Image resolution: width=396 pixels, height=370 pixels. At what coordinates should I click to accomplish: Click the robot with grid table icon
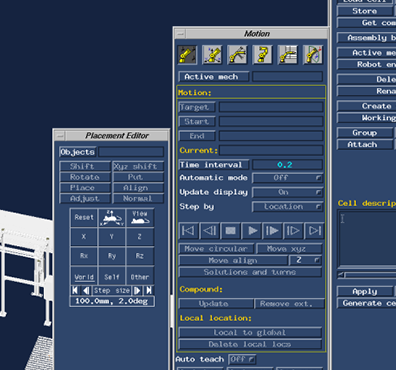tap(288, 55)
